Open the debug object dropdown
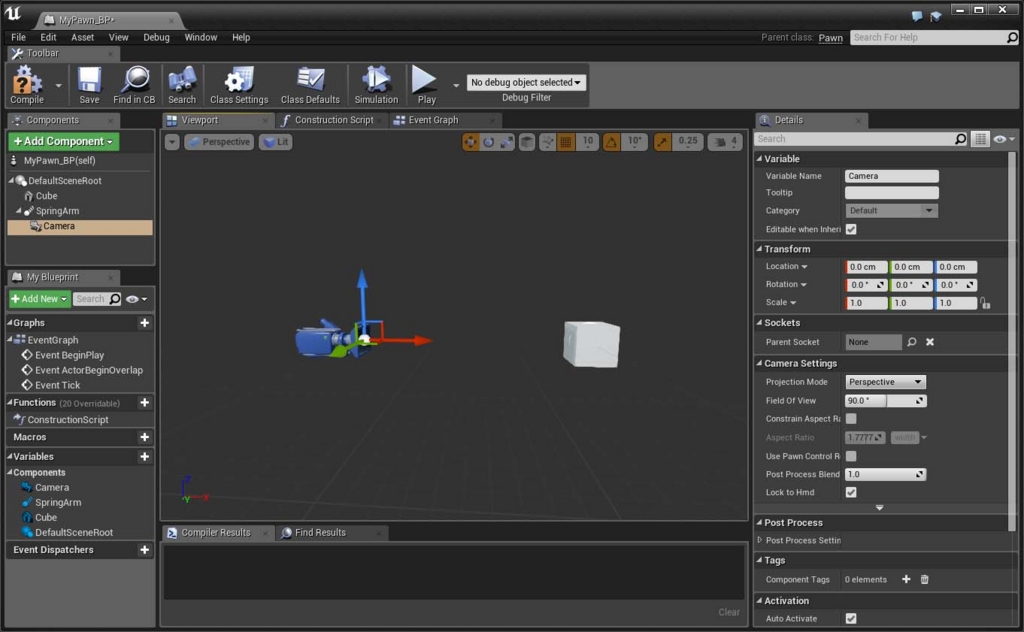Image resolution: width=1024 pixels, height=632 pixels. tap(526, 82)
